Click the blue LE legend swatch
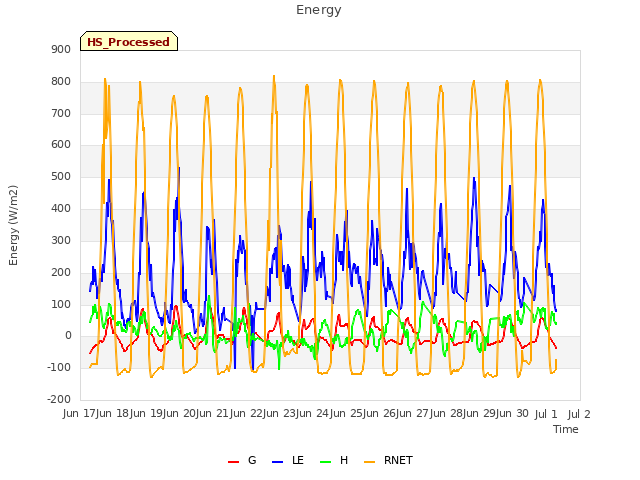This screenshot has height=480, width=640. 278,462
